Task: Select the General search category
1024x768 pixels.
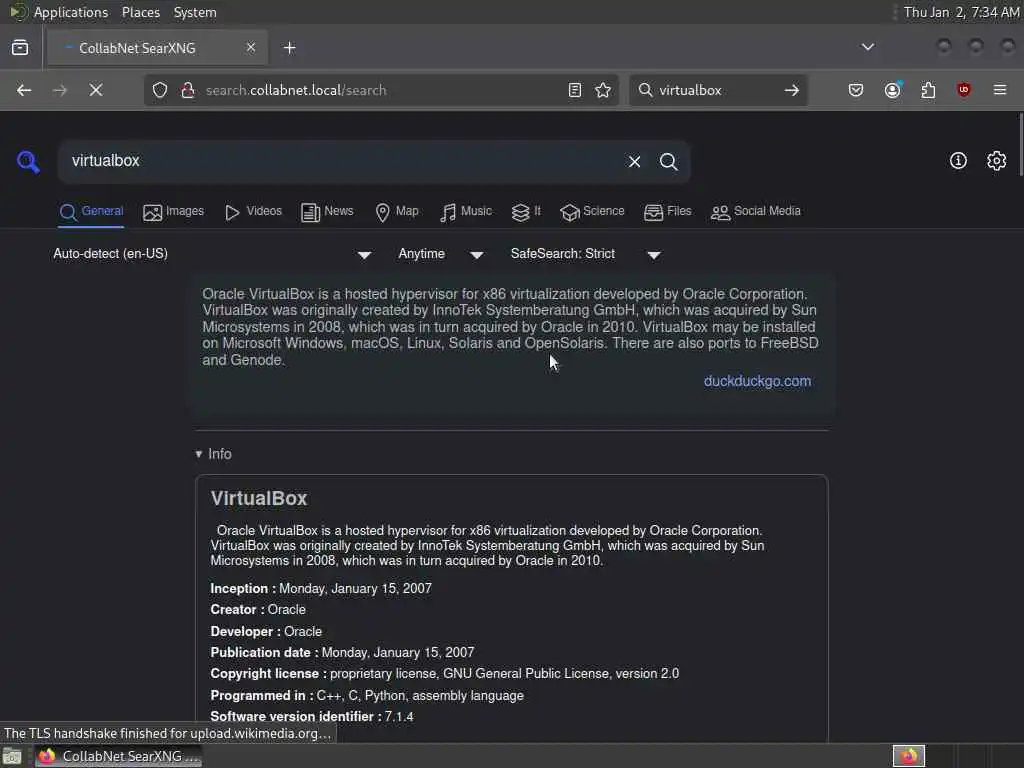Action: pos(91,212)
